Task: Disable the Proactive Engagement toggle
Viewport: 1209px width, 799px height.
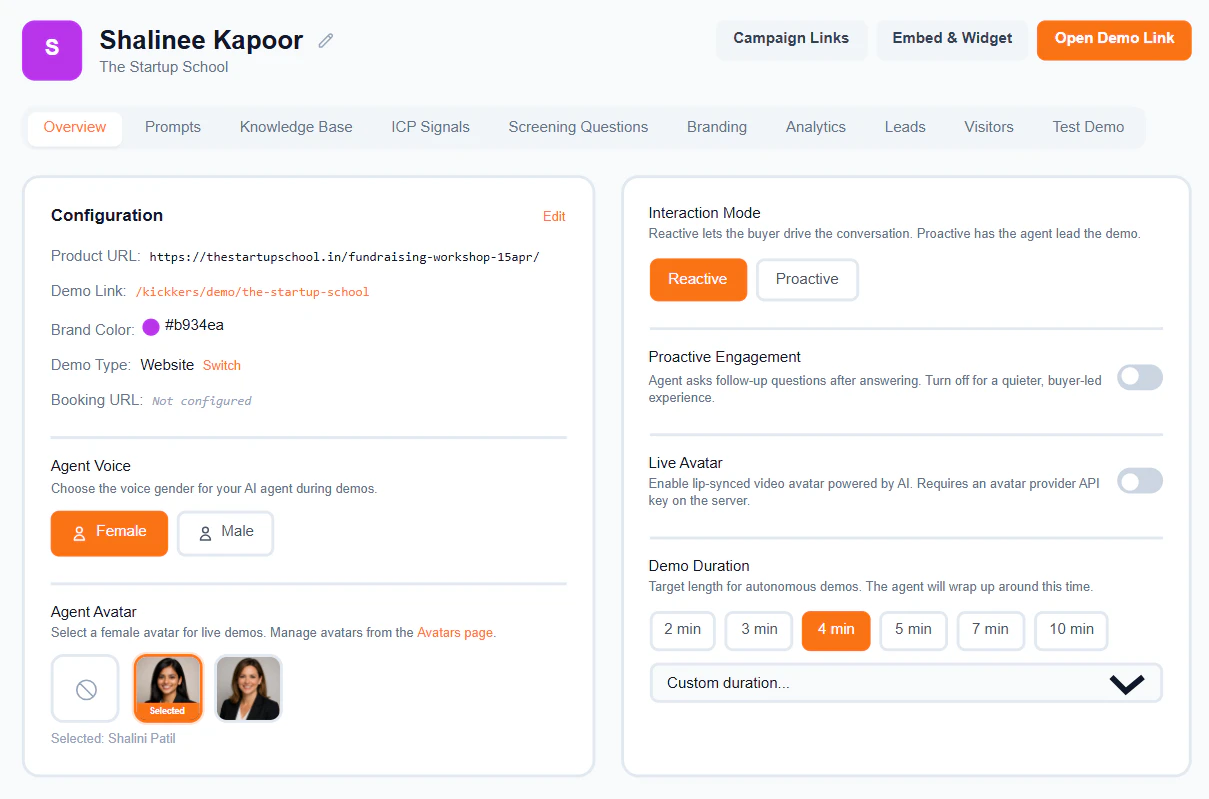Action: 1140,377
